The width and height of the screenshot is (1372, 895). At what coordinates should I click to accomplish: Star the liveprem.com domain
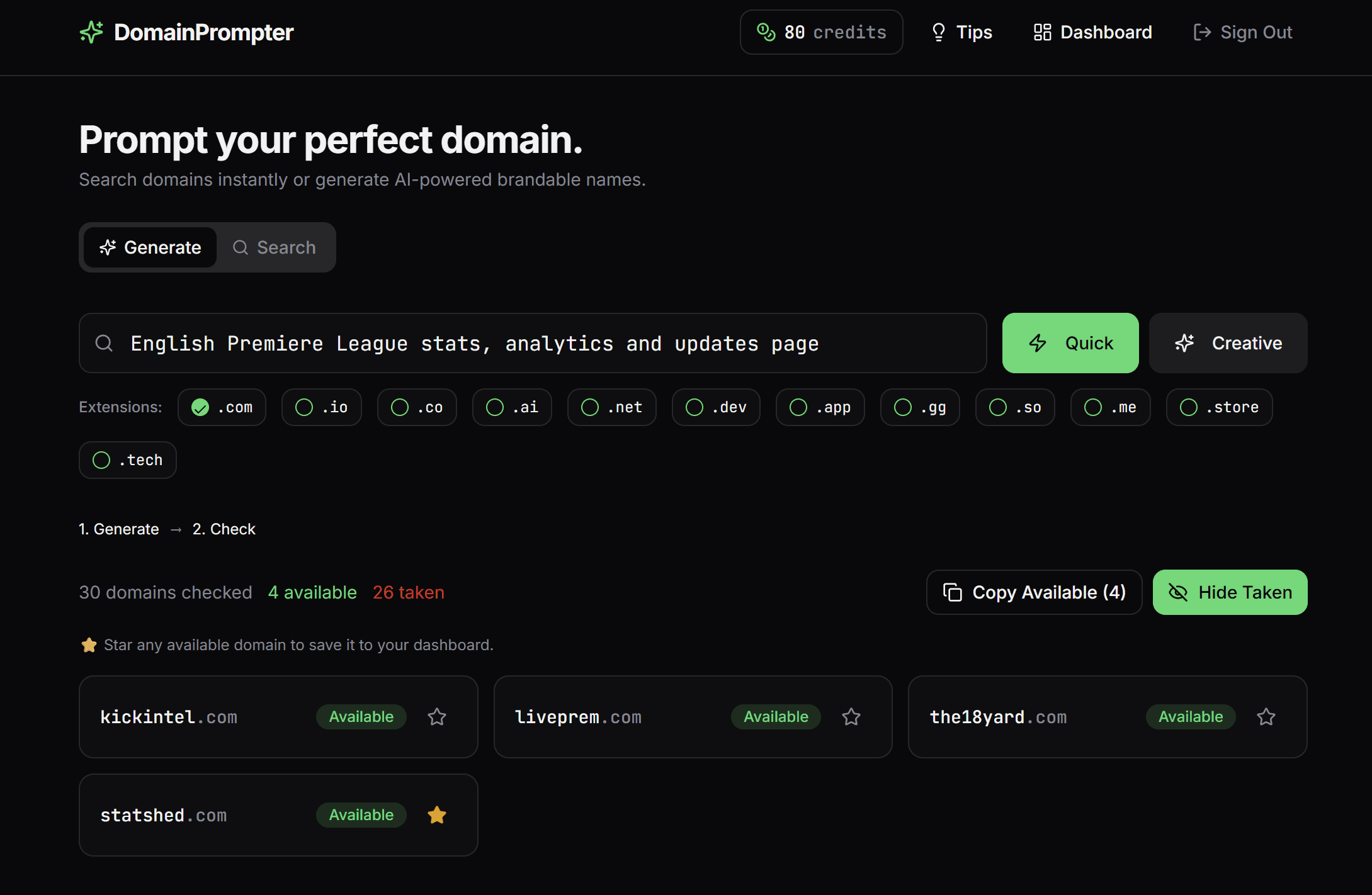pos(851,717)
